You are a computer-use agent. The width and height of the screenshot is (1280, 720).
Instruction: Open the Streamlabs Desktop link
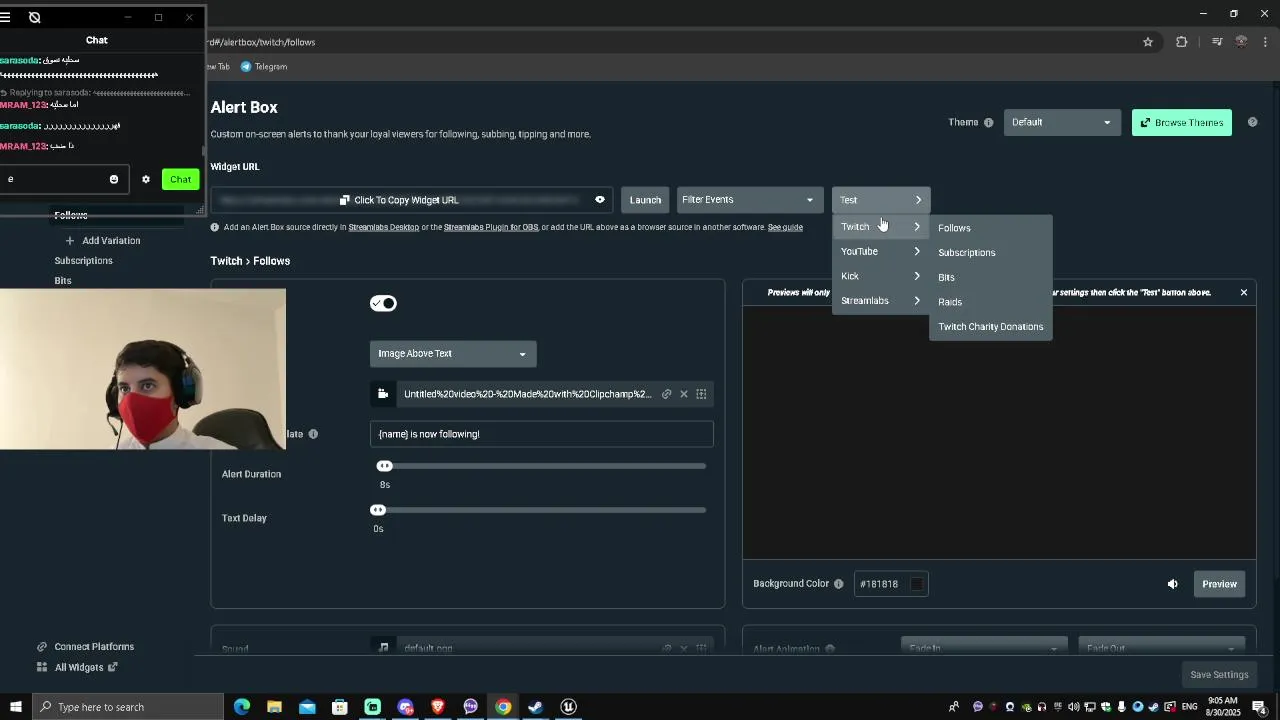click(x=383, y=228)
